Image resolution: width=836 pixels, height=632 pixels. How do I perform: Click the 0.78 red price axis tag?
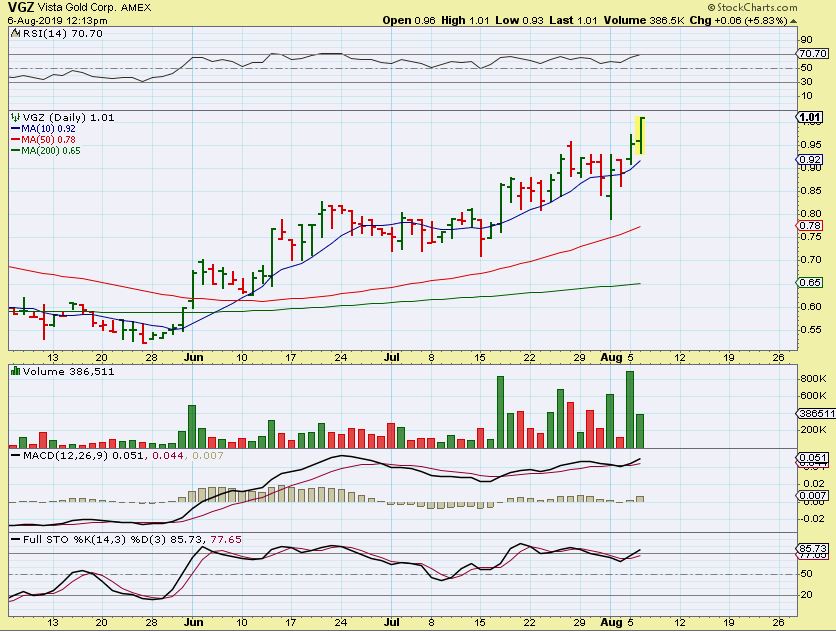[x=810, y=226]
